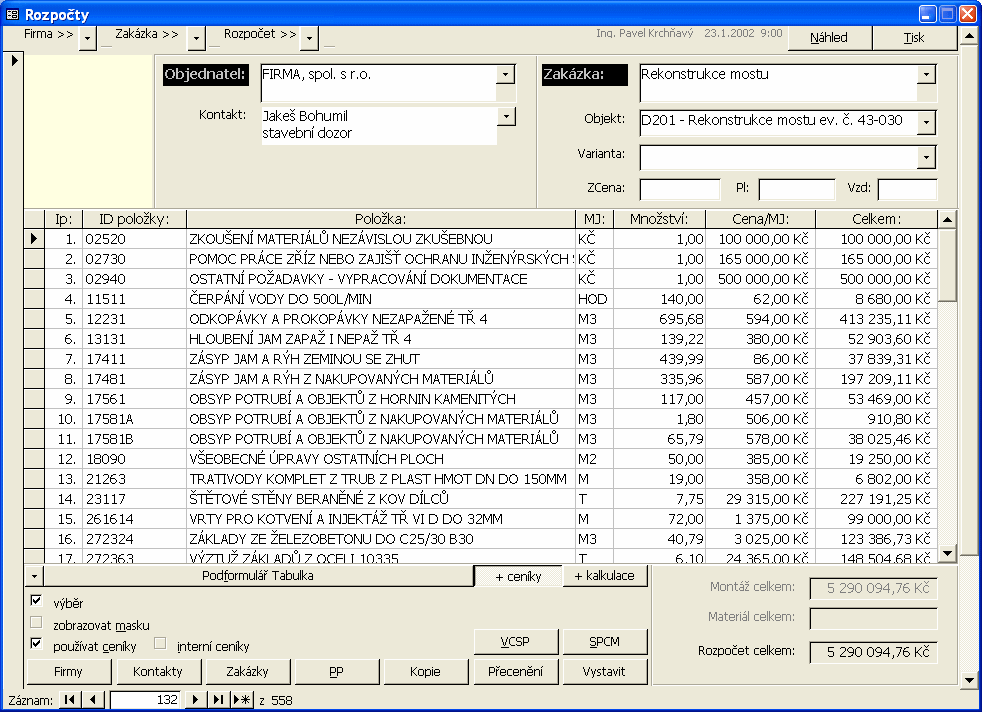Jump to last record arrow
982x712 pixels.
[x=218, y=700]
